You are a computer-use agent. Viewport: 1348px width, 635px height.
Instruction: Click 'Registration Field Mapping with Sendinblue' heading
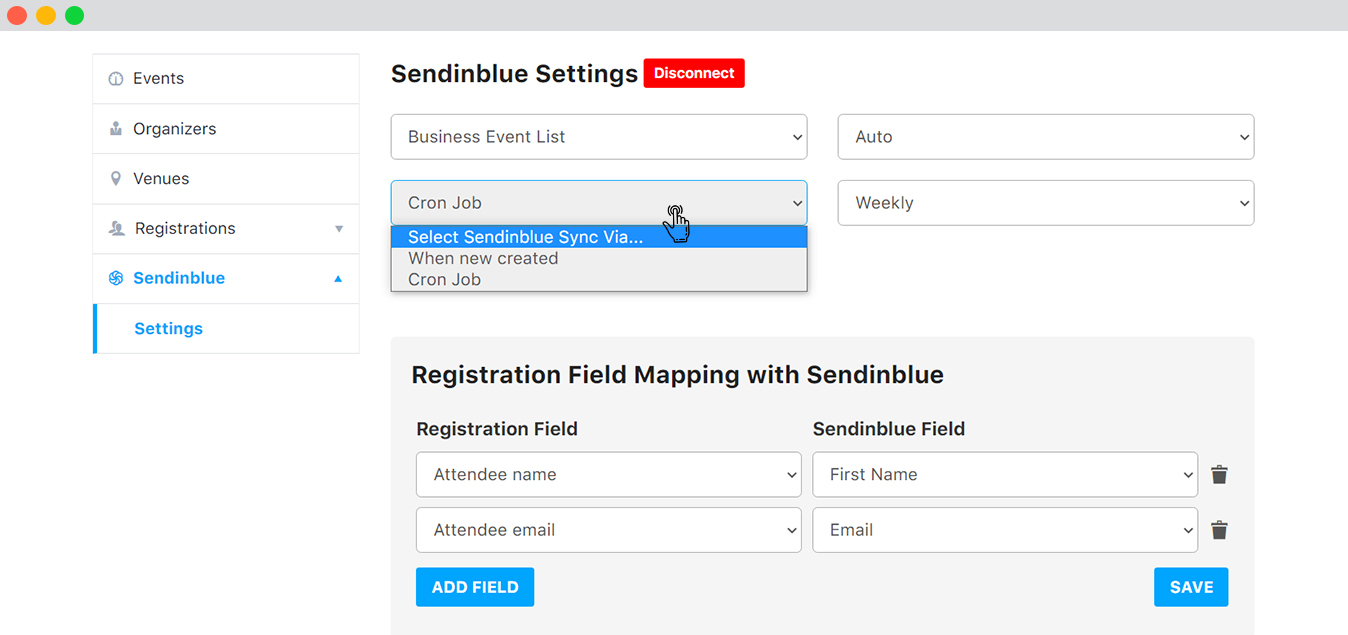tap(678, 375)
